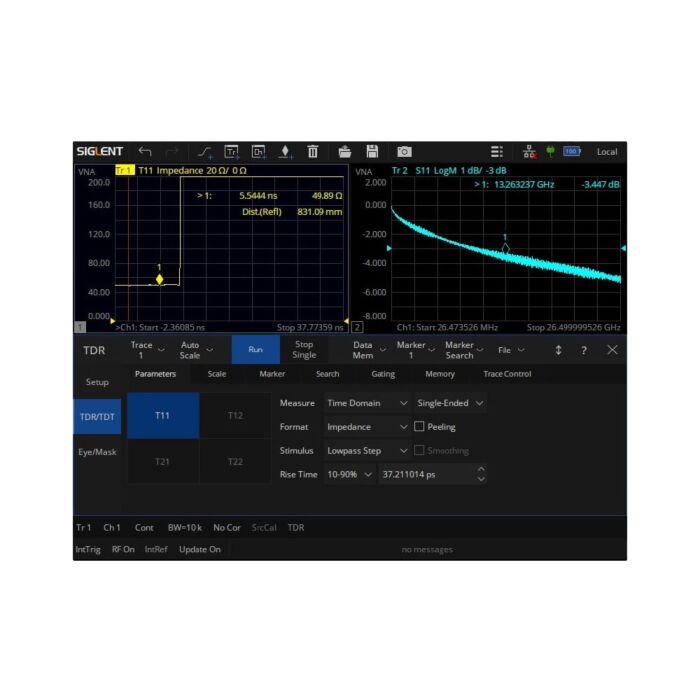
Task: Enable the Peeling checkbox
Action: coord(420,427)
